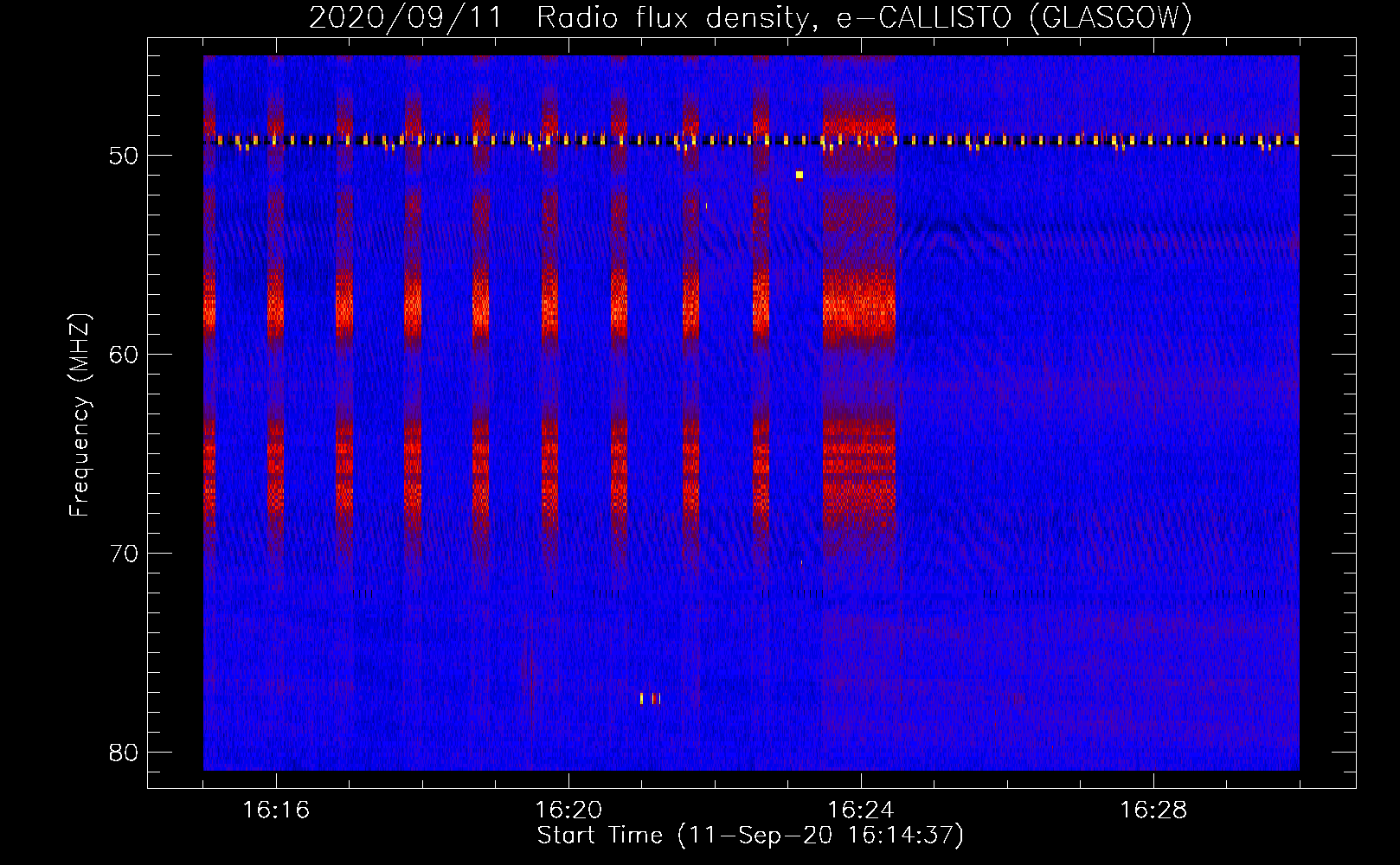
Task: Click the bright yellow spot near 51 MHz
Action: [x=800, y=175]
